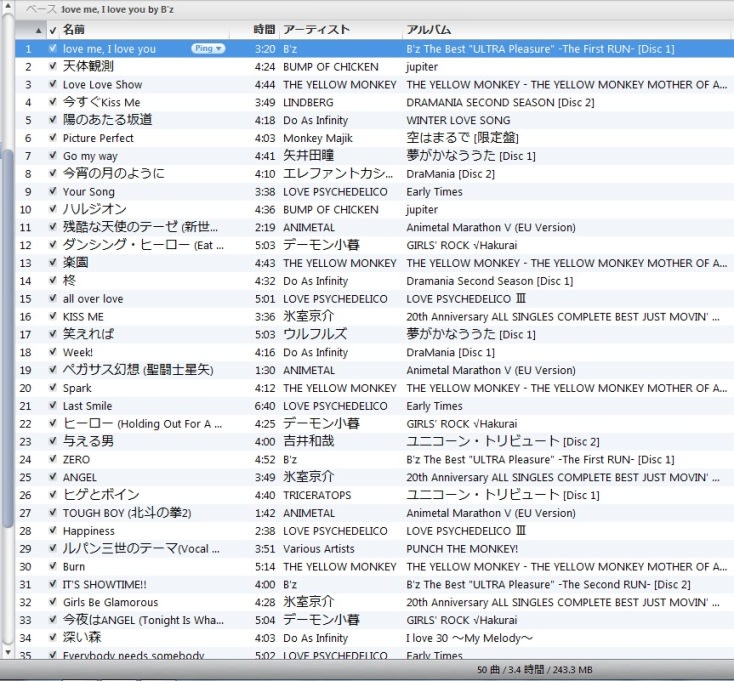Select the track 深い森

[82, 637]
